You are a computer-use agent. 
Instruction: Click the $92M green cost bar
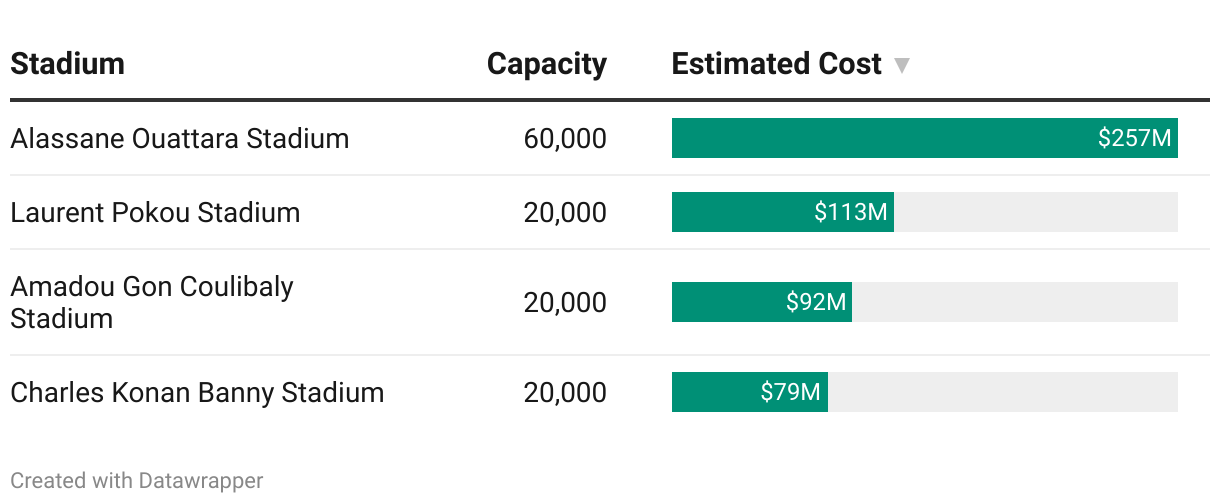click(x=761, y=302)
